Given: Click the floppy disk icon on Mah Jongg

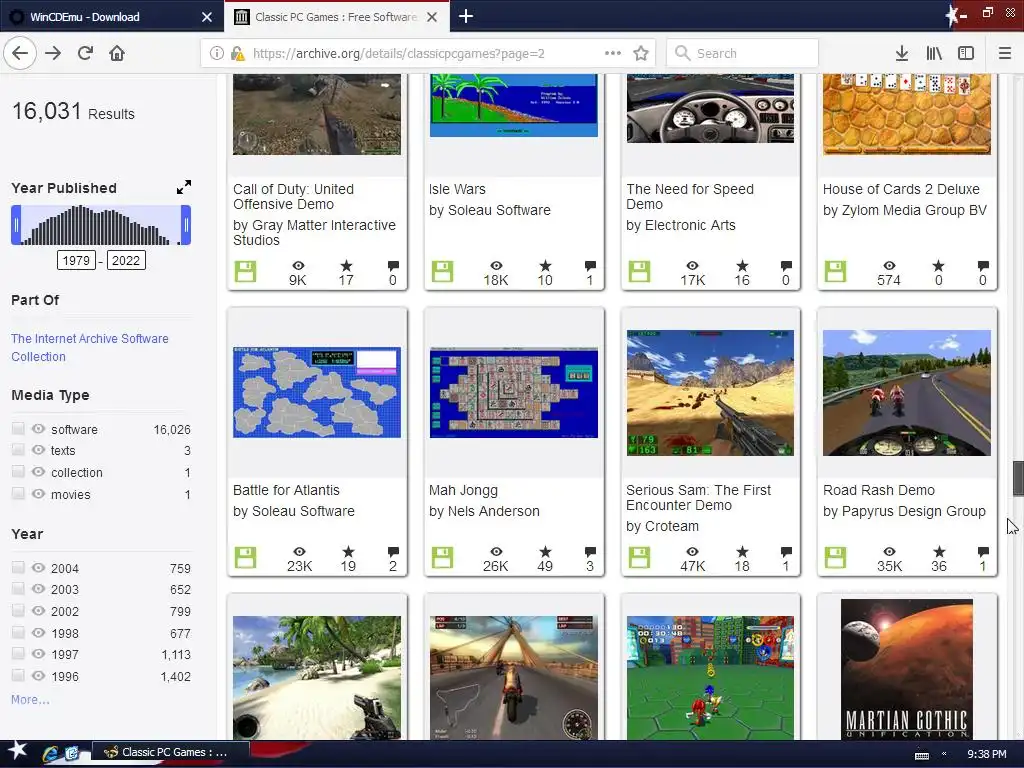Looking at the screenshot, I should coord(442,557).
